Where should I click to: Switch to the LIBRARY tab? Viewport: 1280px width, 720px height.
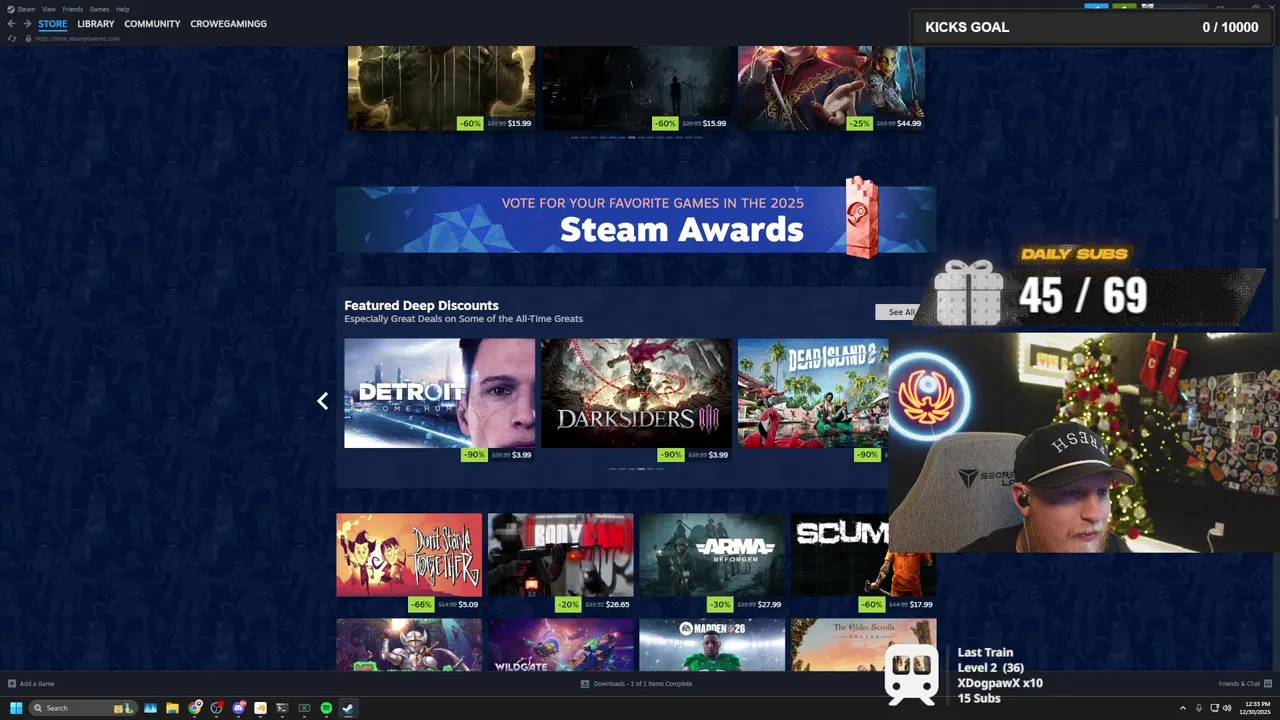tap(96, 24)
